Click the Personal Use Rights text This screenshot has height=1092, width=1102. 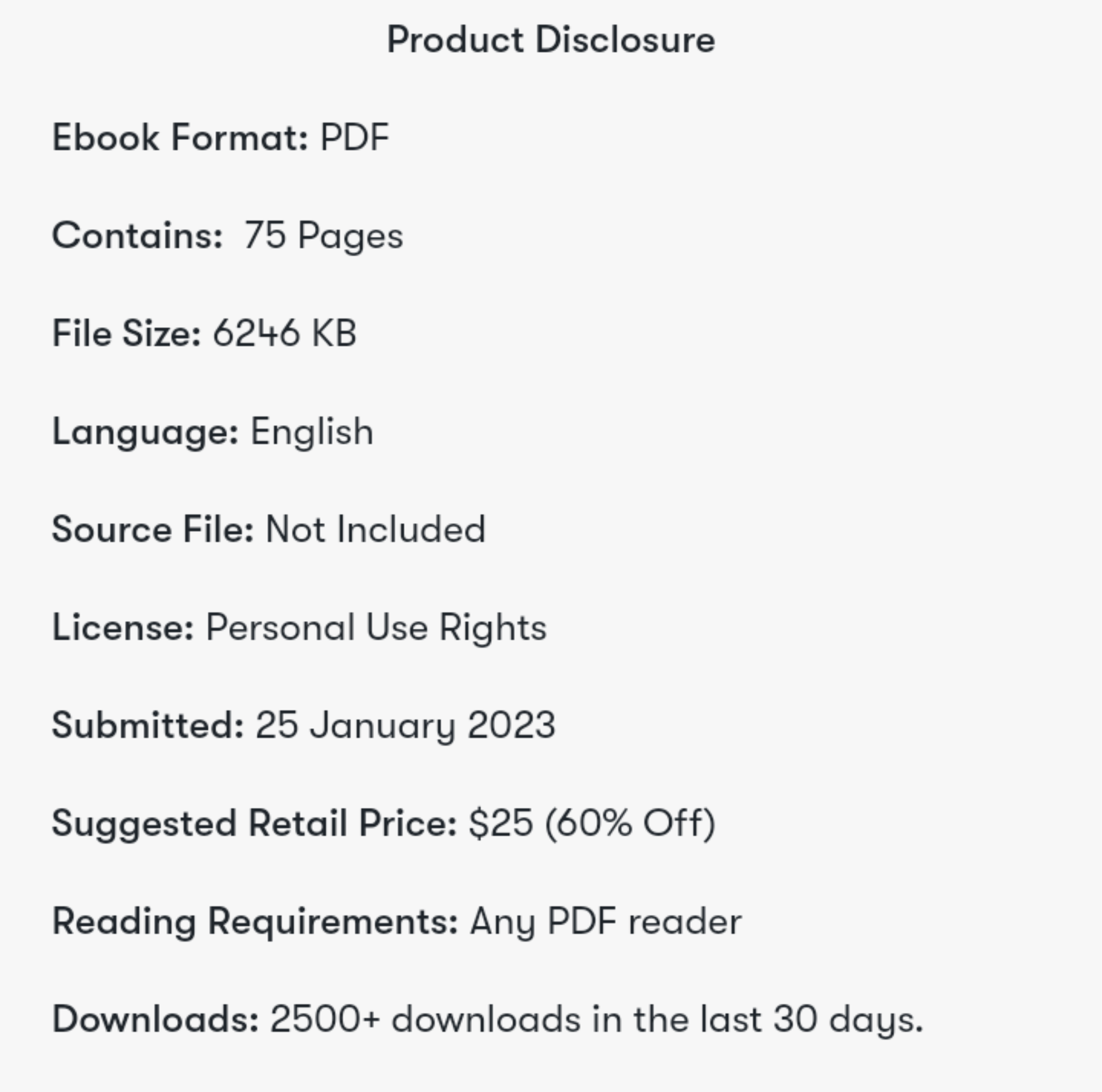click(376, 628)
